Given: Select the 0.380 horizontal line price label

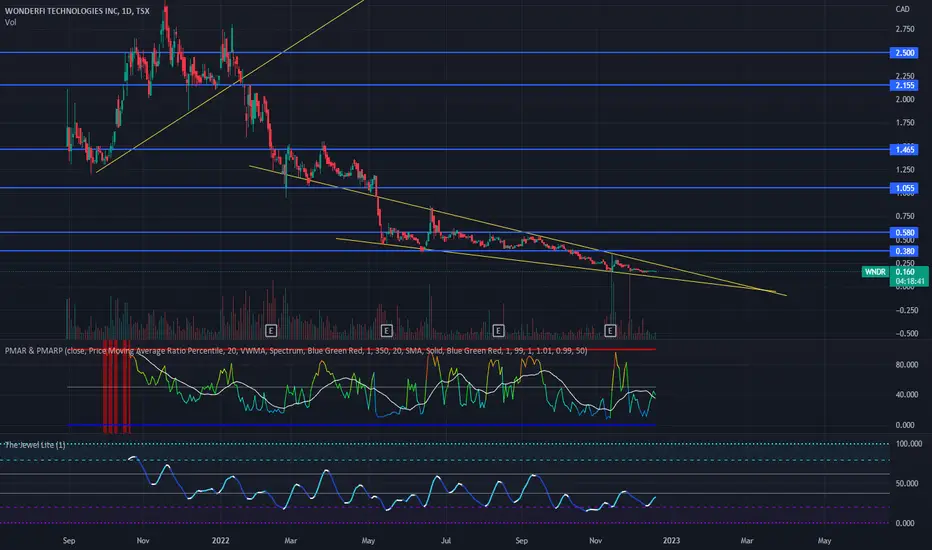Looking at the screenshot, I should 904,252.
